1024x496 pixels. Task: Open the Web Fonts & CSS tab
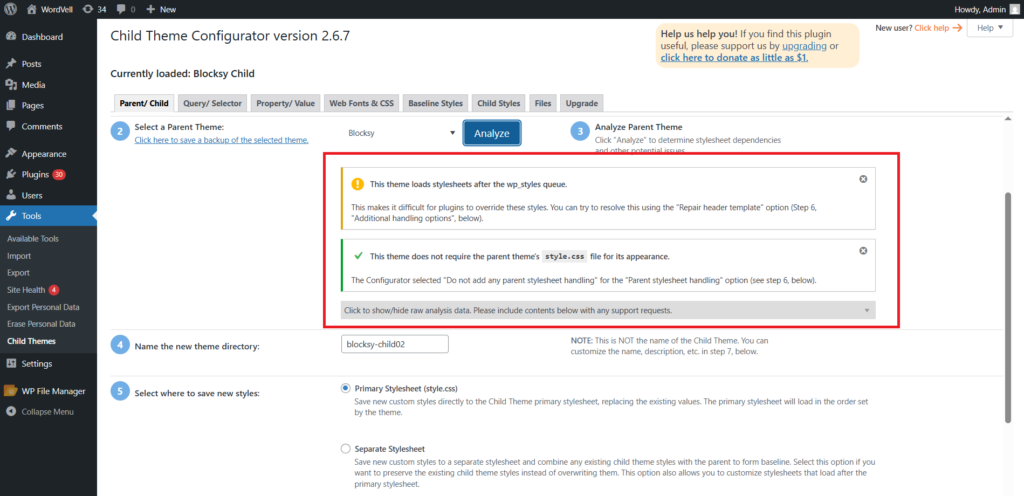tap(361, 103)
